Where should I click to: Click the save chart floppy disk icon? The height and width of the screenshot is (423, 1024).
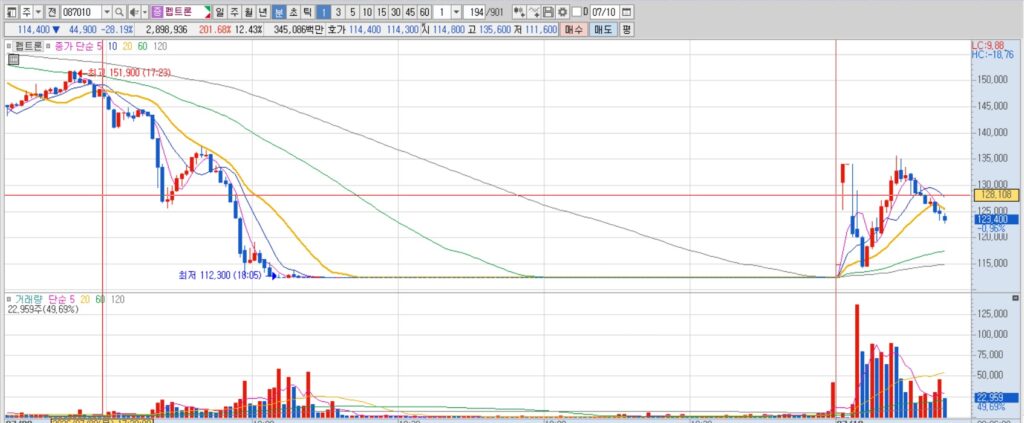(549, 12)
